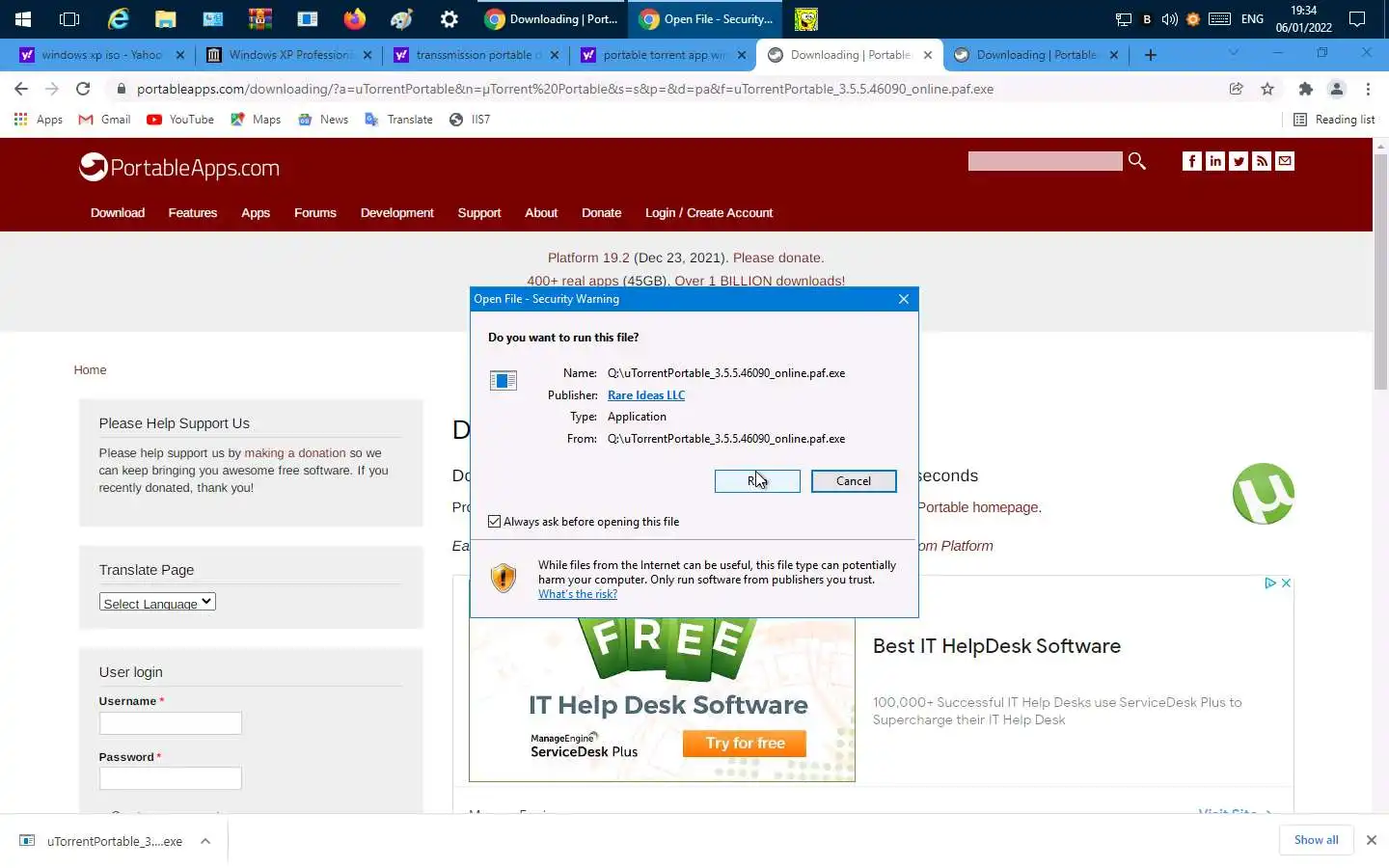Image resolution: width=1389 pixels, height=868 pixels.
Task: Click Show all downloads
Action: pos(1317,840)
